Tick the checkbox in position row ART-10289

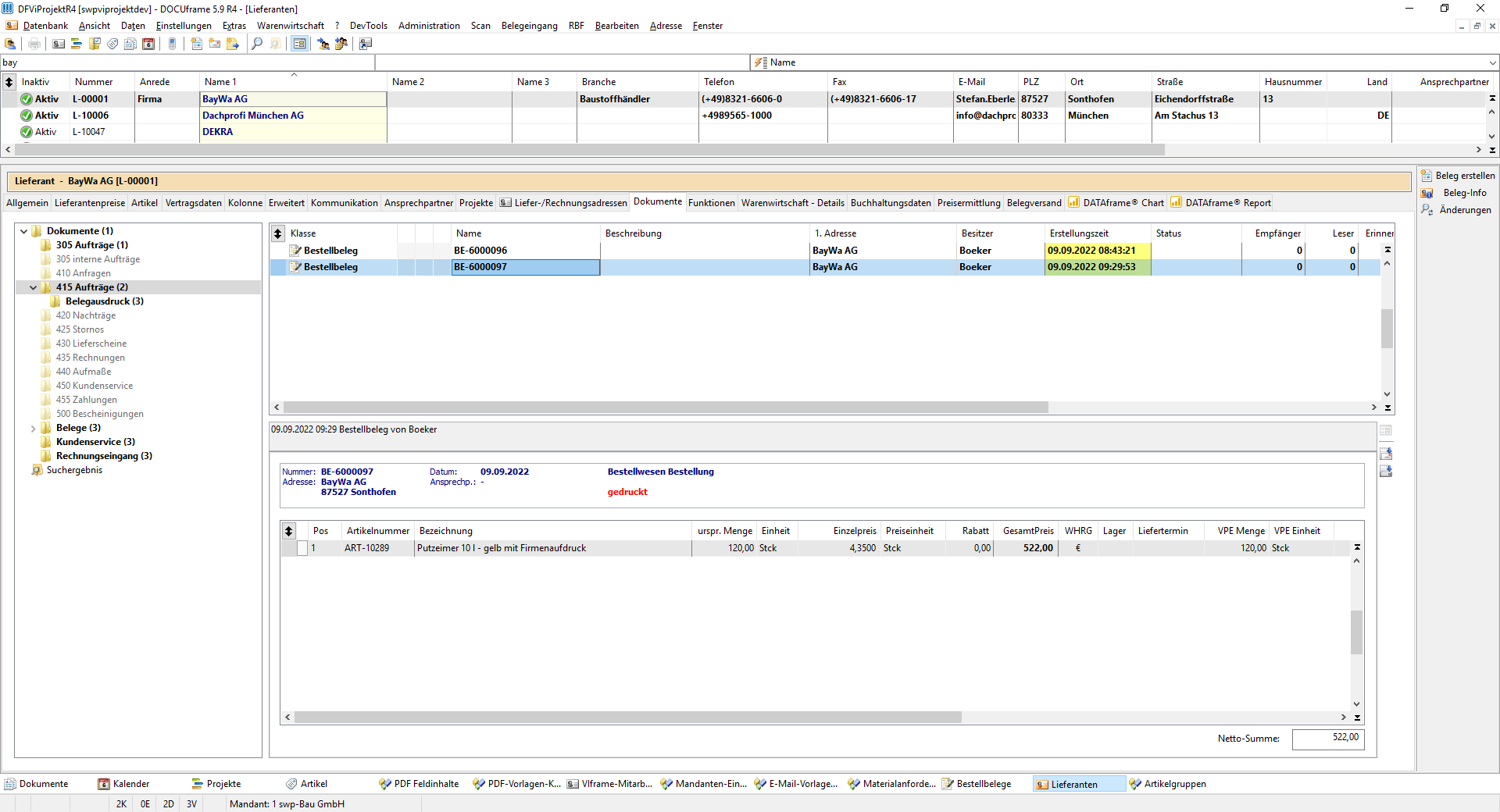302,548
